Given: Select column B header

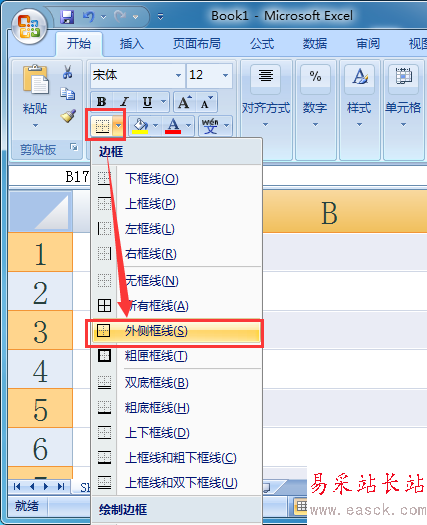Looking at the screenshot, I should 345,212.
